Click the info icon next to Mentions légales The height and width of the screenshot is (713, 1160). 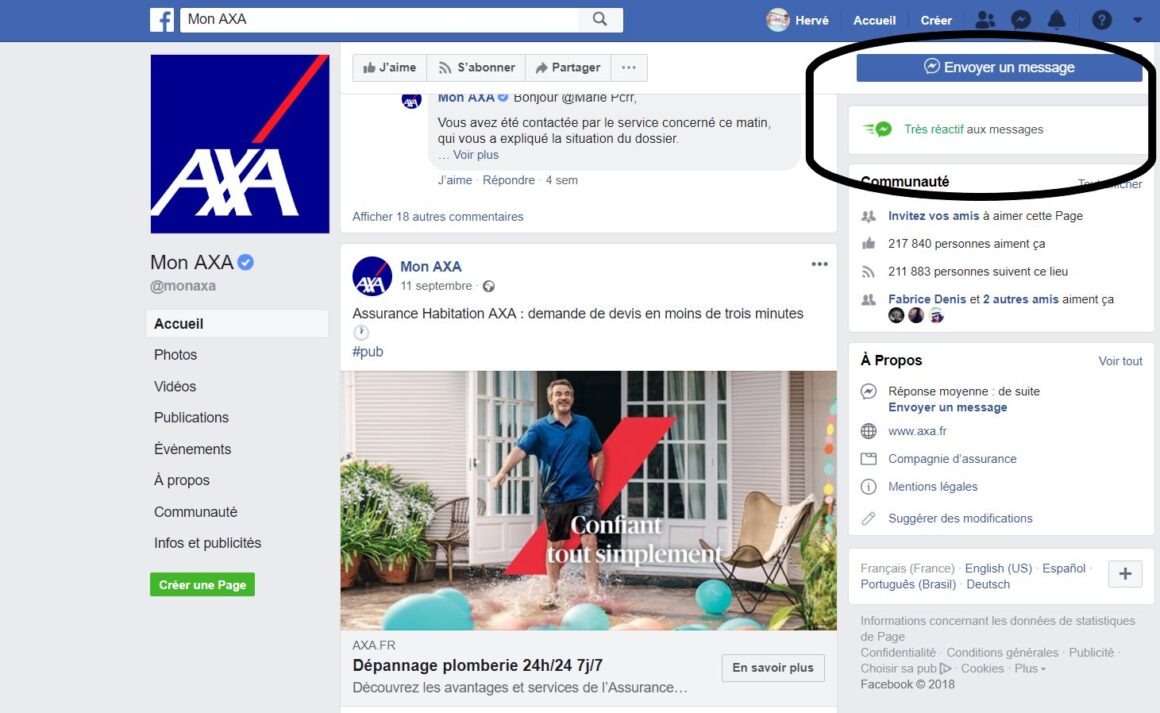[x=868, y=486]
